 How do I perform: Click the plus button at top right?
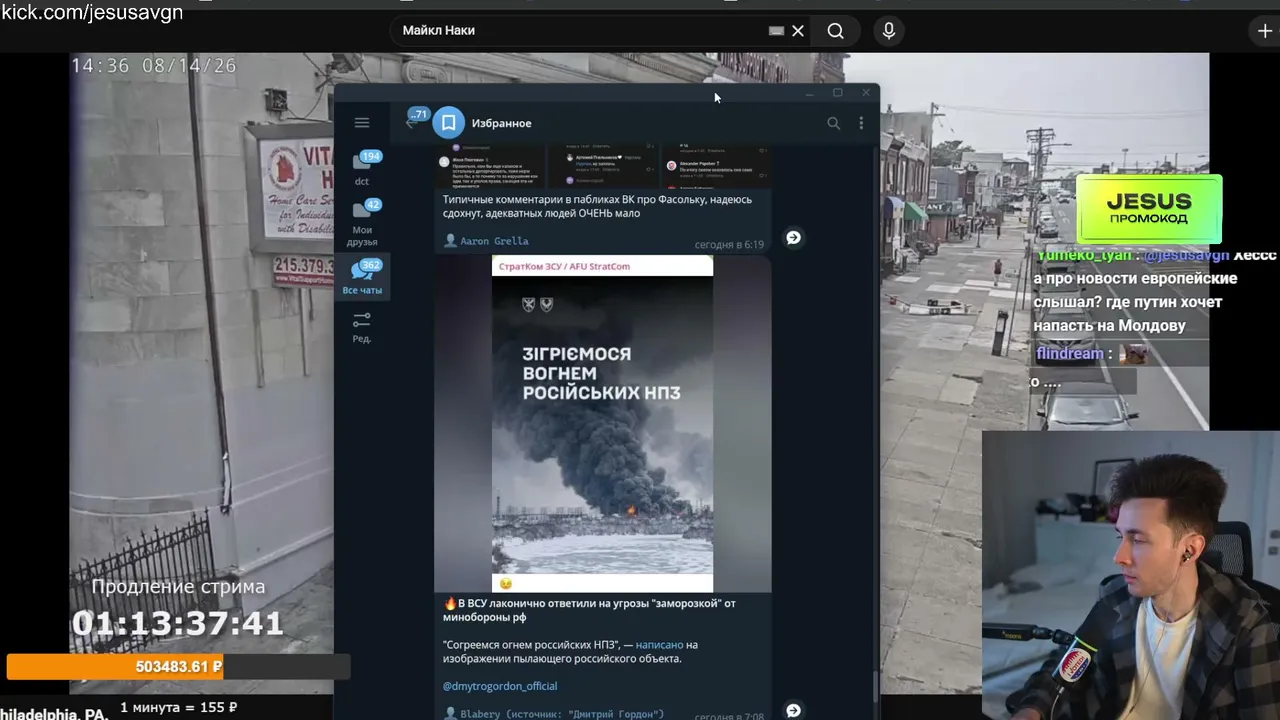(x=1265, y=31)
